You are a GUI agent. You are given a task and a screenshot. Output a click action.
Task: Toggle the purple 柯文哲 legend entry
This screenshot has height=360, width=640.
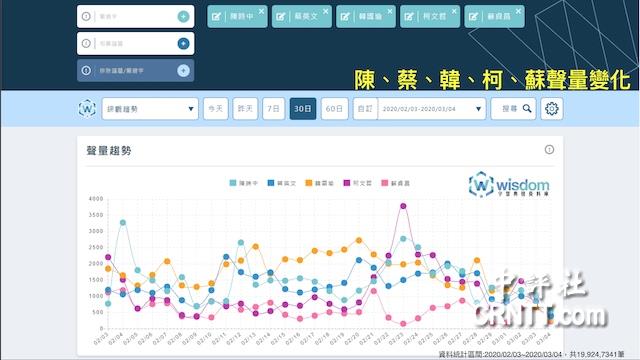[358, 183]
